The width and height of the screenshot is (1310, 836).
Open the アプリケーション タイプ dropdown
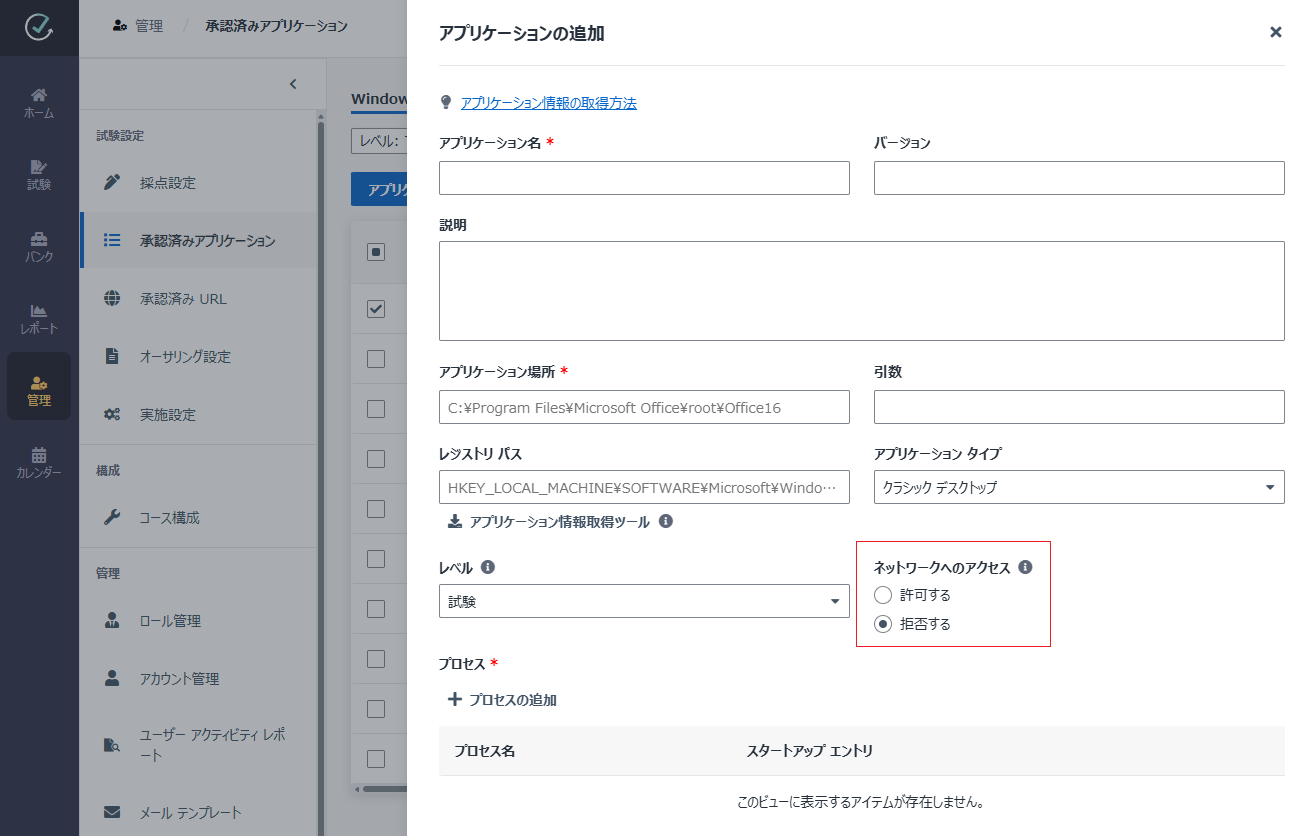point(1079,487)
